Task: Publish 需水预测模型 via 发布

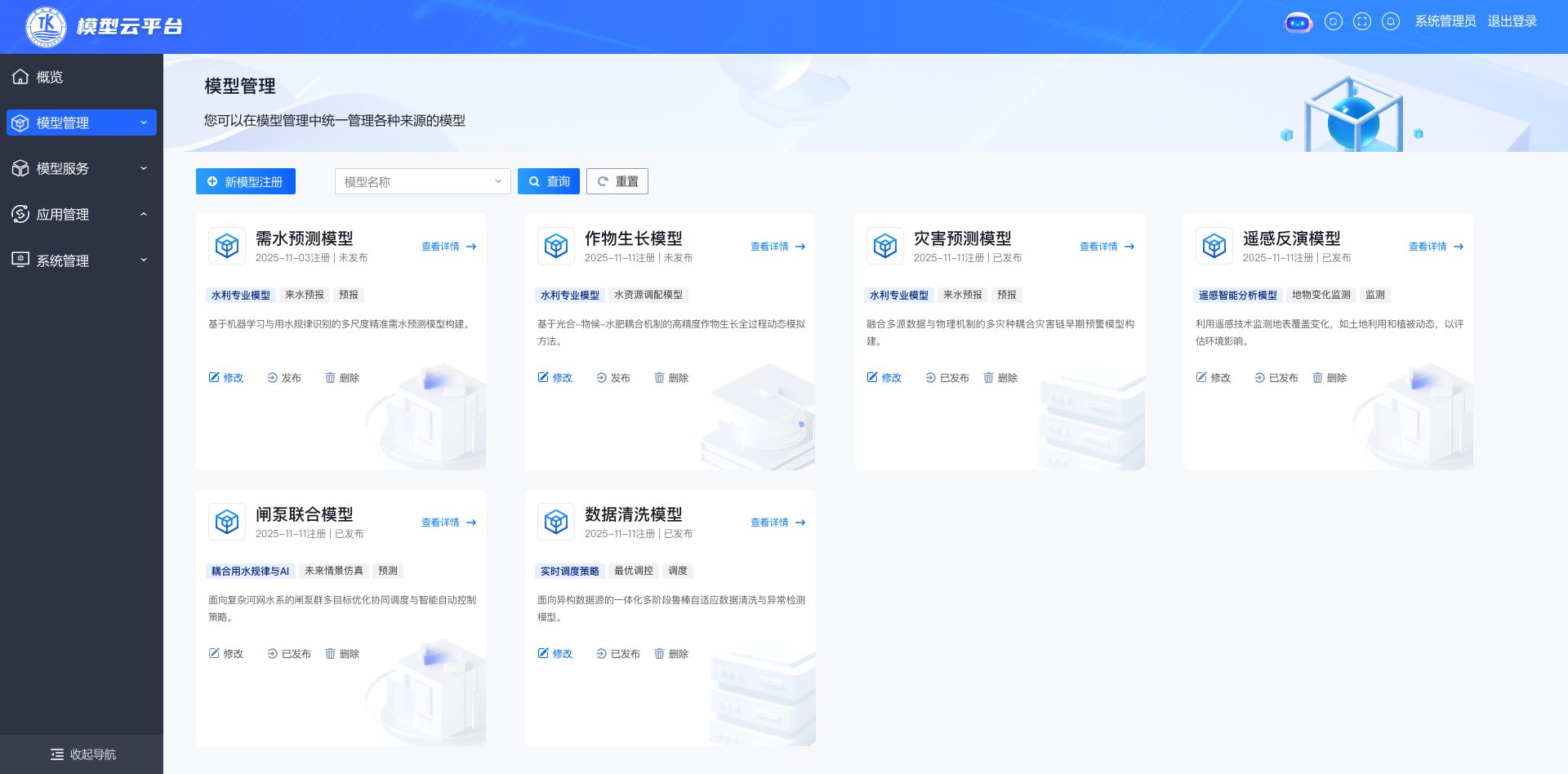Action: click(x=284, y=378)
